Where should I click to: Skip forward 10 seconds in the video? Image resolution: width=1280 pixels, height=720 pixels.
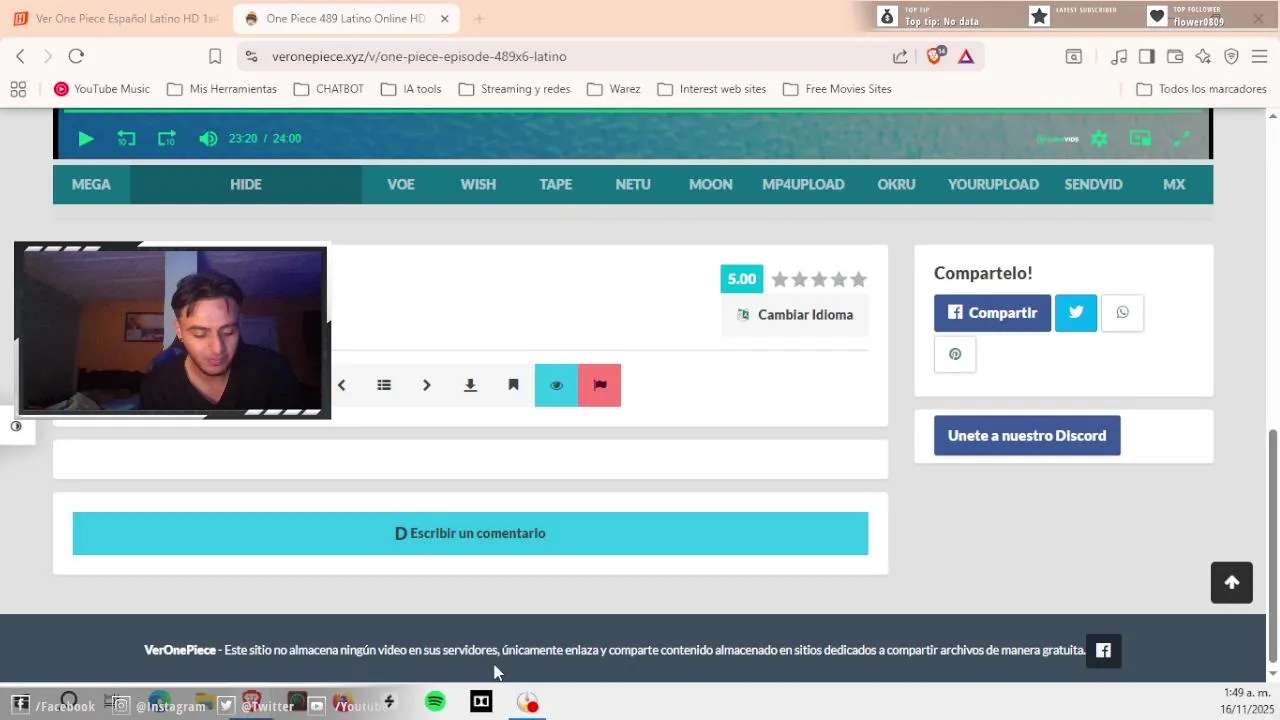click(x=167, y=139)
